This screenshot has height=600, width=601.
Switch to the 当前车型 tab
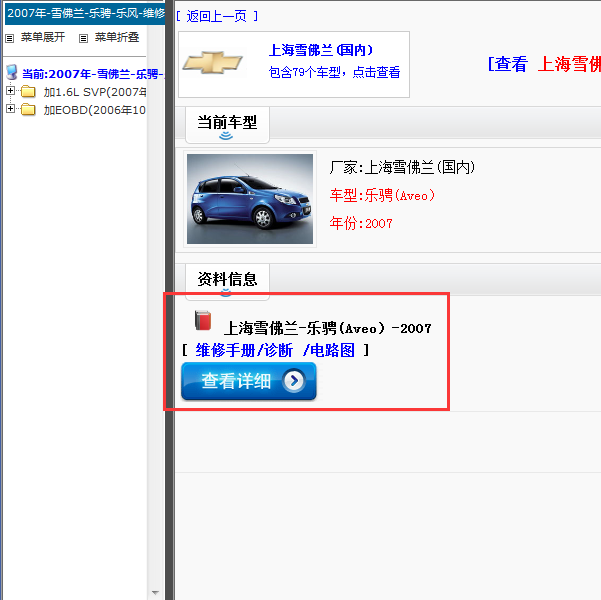click(227, 125)
